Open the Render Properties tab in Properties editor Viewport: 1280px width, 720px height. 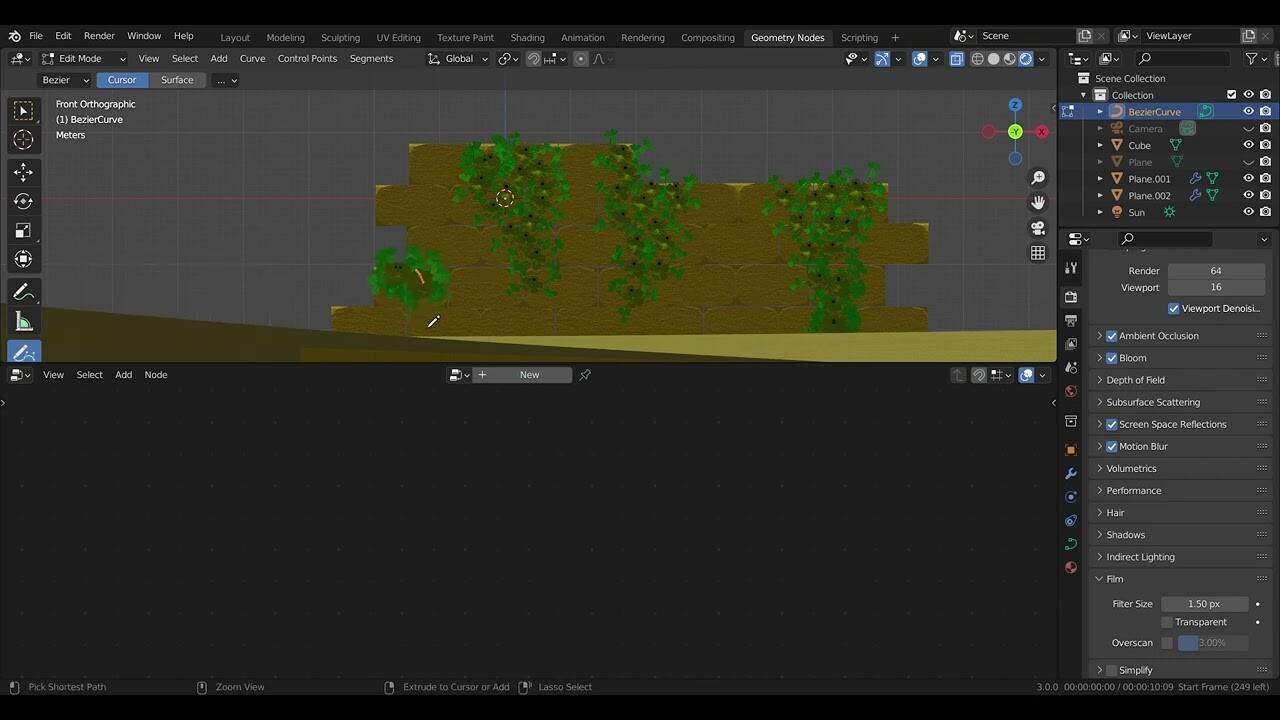(1071, 296)
